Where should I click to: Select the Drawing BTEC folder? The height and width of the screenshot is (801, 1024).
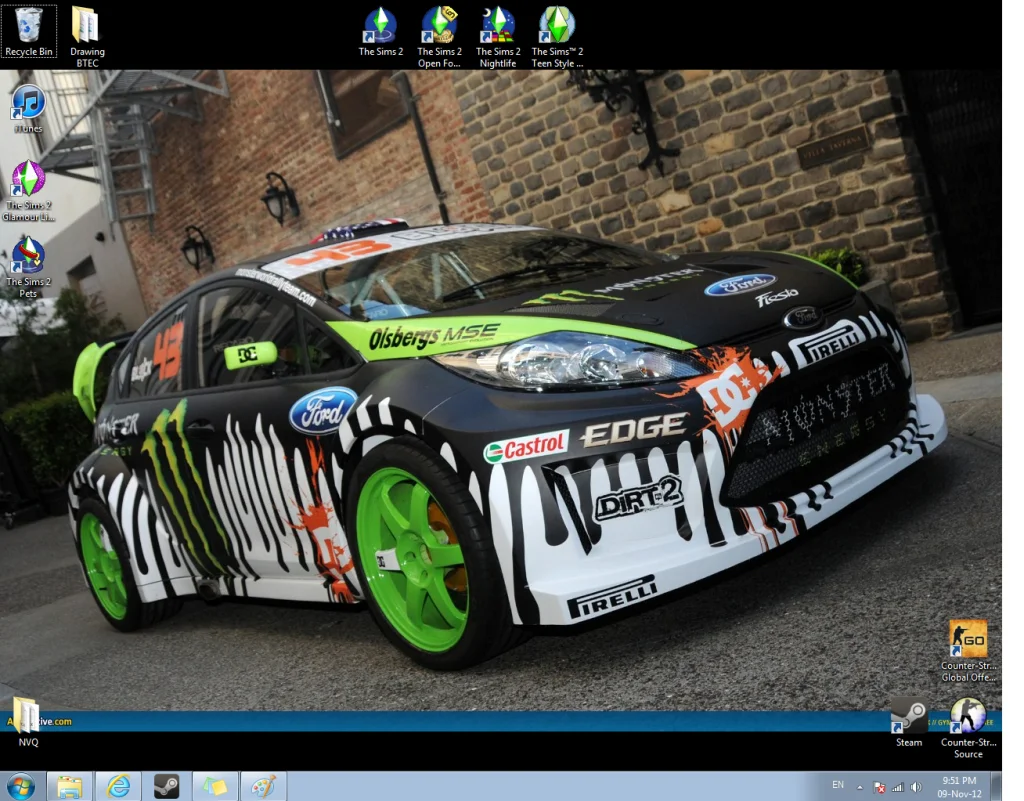[x=87, y=37]
